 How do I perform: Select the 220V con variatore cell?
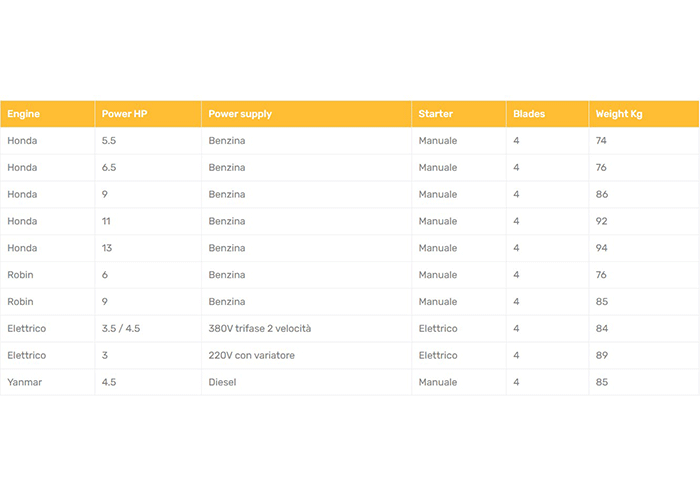coord(306,355)
